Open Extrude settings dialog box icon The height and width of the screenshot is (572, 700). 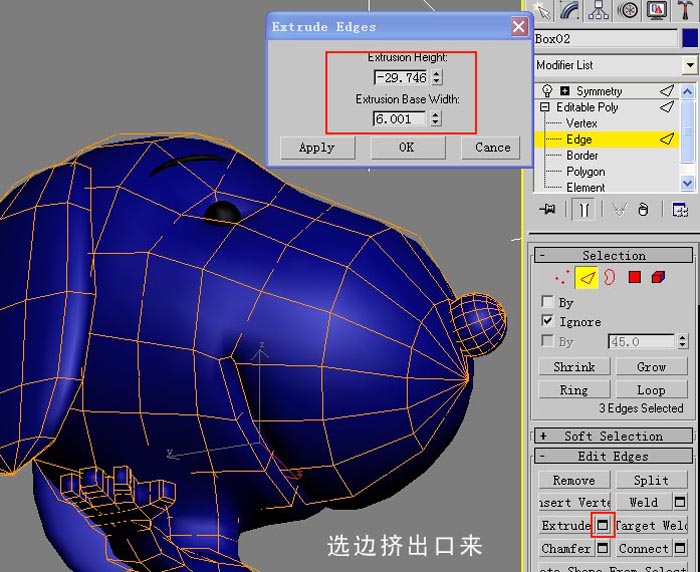click(602, 525)
